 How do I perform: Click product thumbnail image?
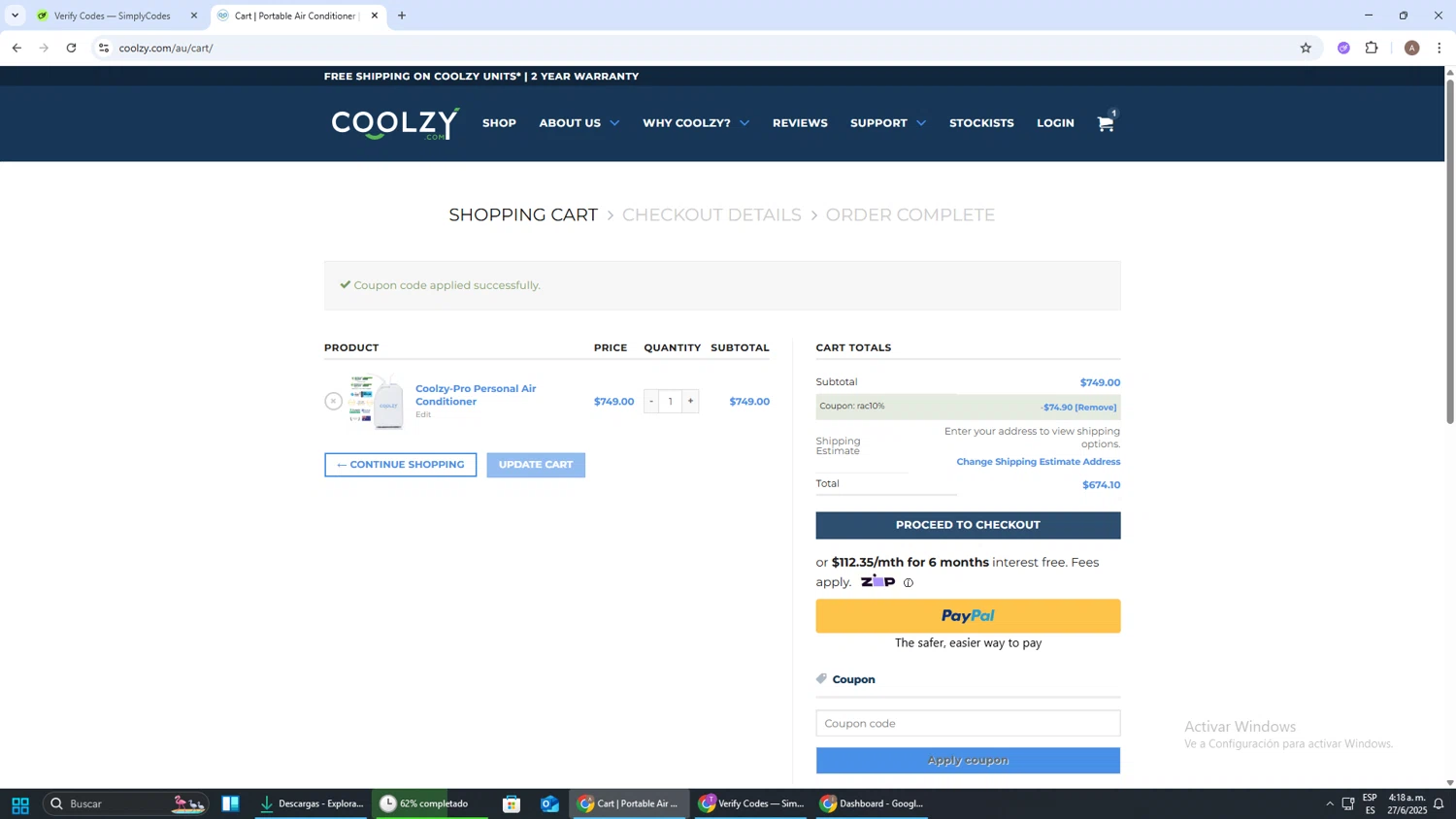377,401
